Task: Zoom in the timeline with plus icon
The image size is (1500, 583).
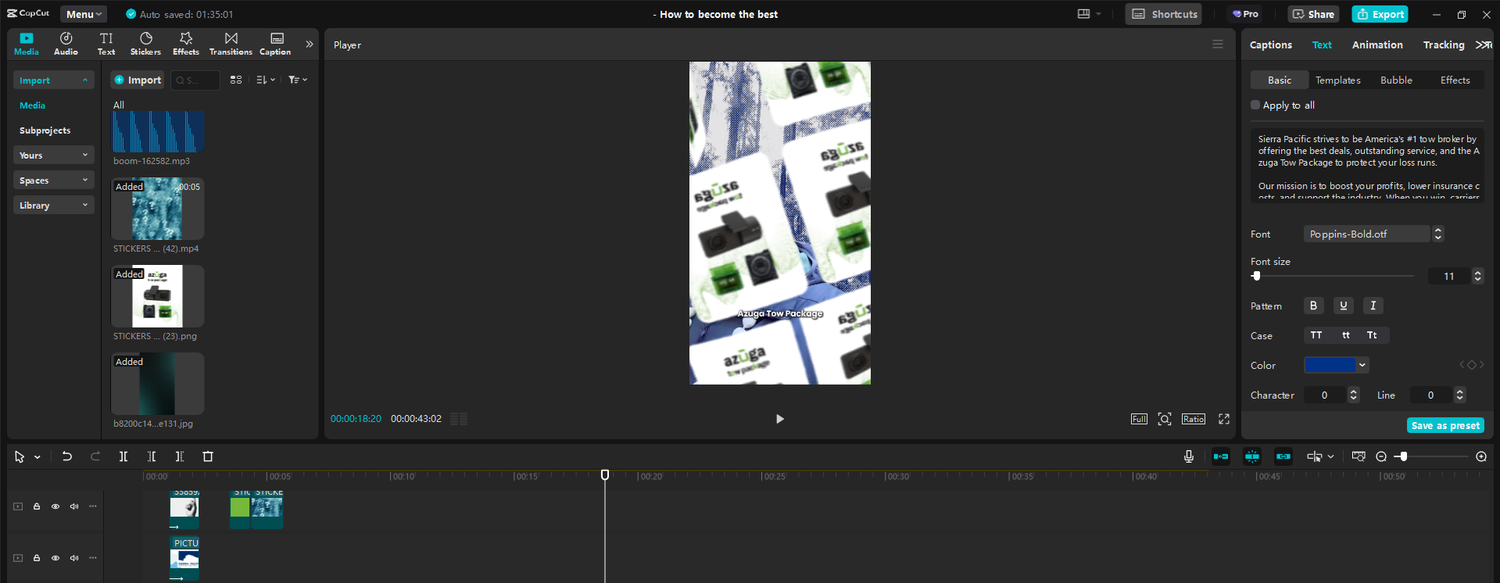Action: pyautogui.click(x=1481, y=456)
